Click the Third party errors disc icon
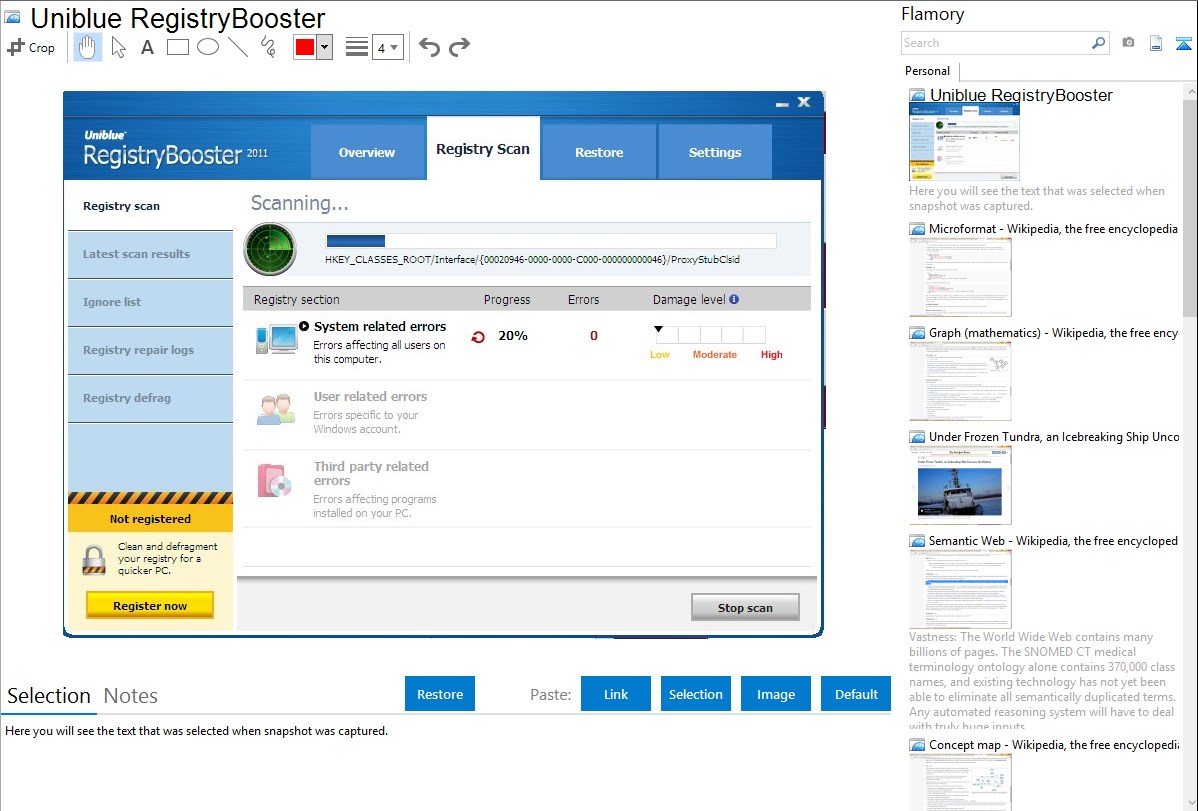This screenshot has width=1198, height=811. 274,481
